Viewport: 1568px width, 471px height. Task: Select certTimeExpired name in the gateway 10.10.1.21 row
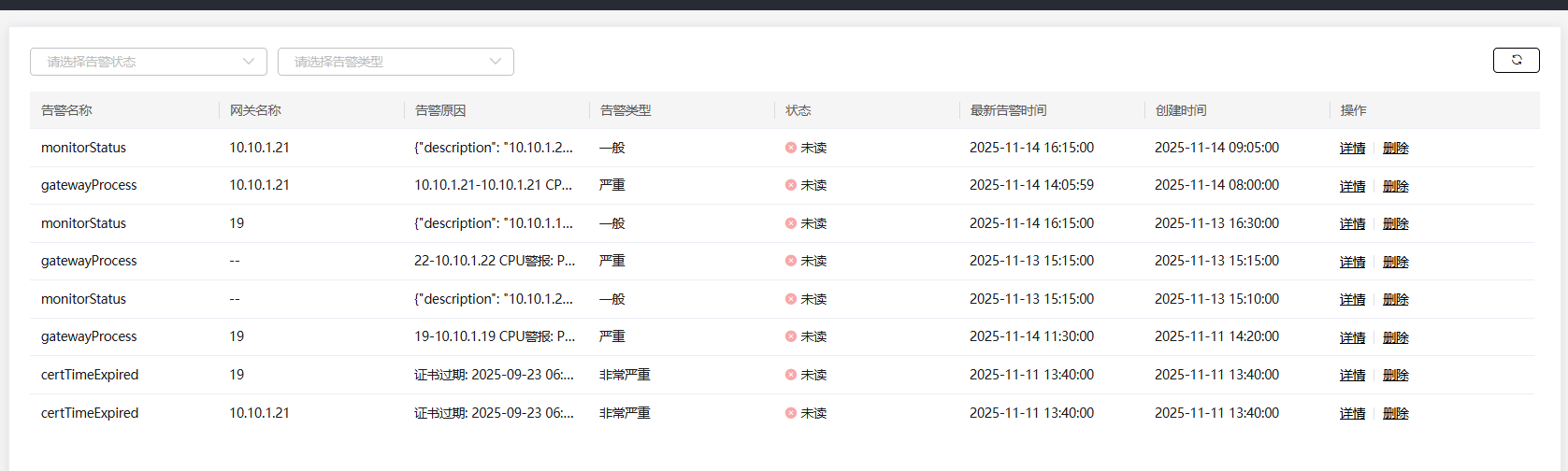[x=90, y=413]
